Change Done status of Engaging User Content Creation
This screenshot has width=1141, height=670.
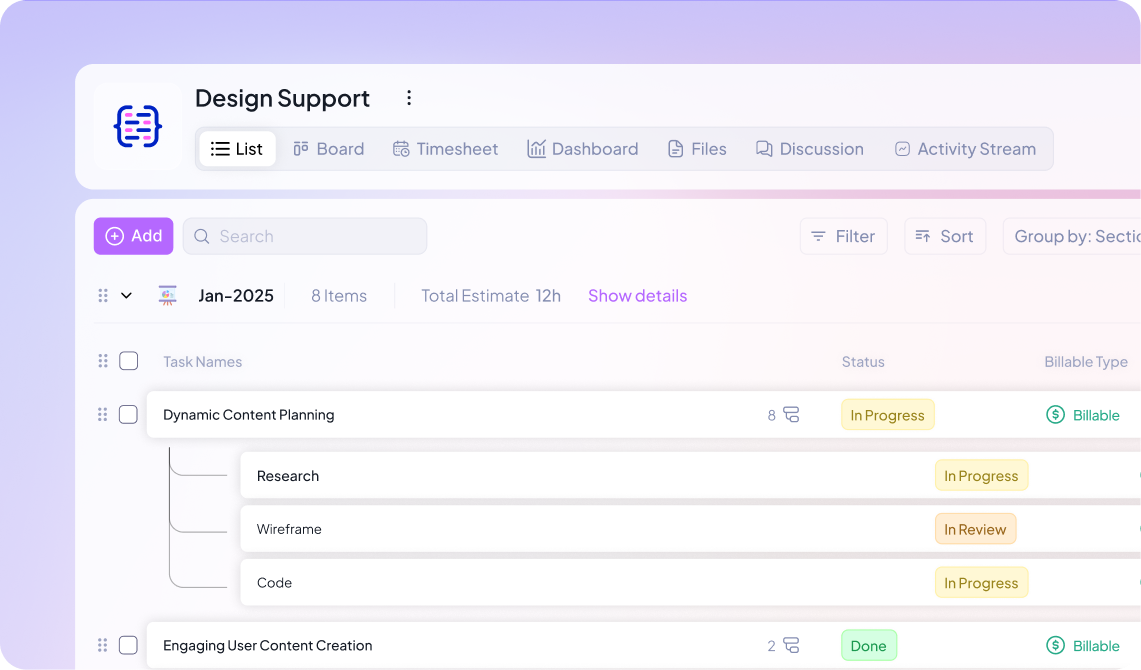pyautogui.click(x=869, y=645)
